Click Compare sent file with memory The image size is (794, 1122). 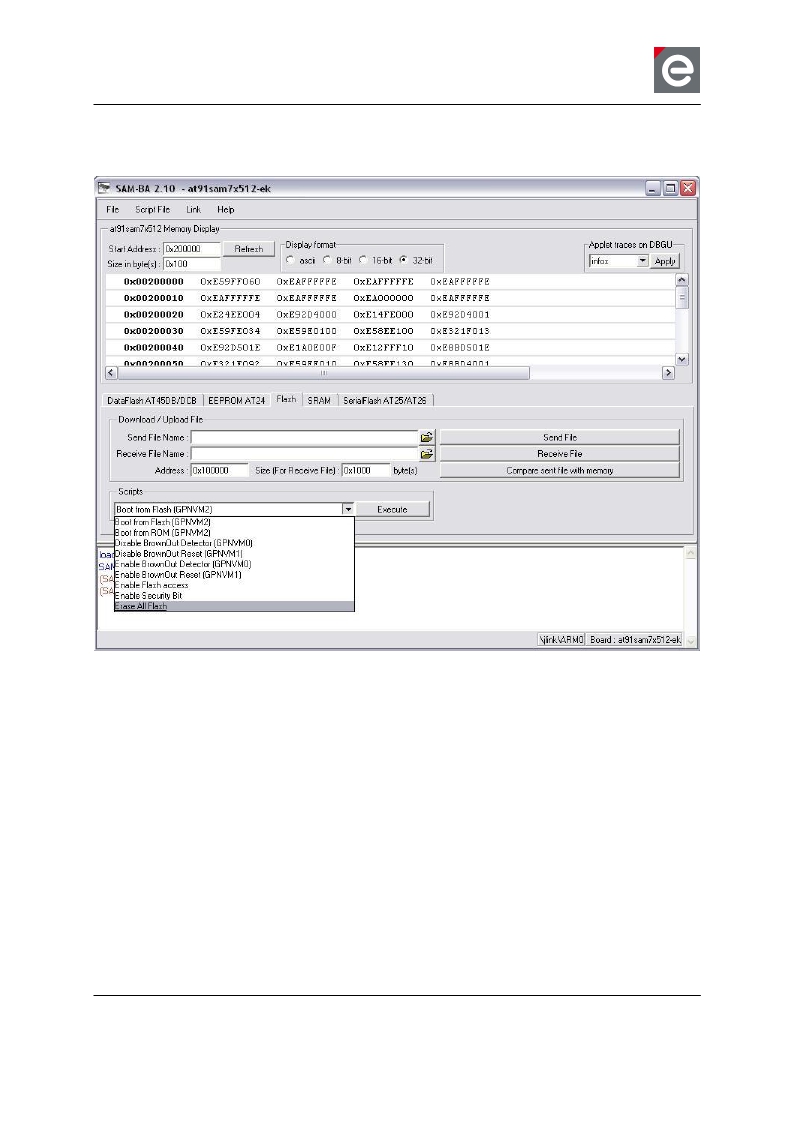tap(559, 470)
